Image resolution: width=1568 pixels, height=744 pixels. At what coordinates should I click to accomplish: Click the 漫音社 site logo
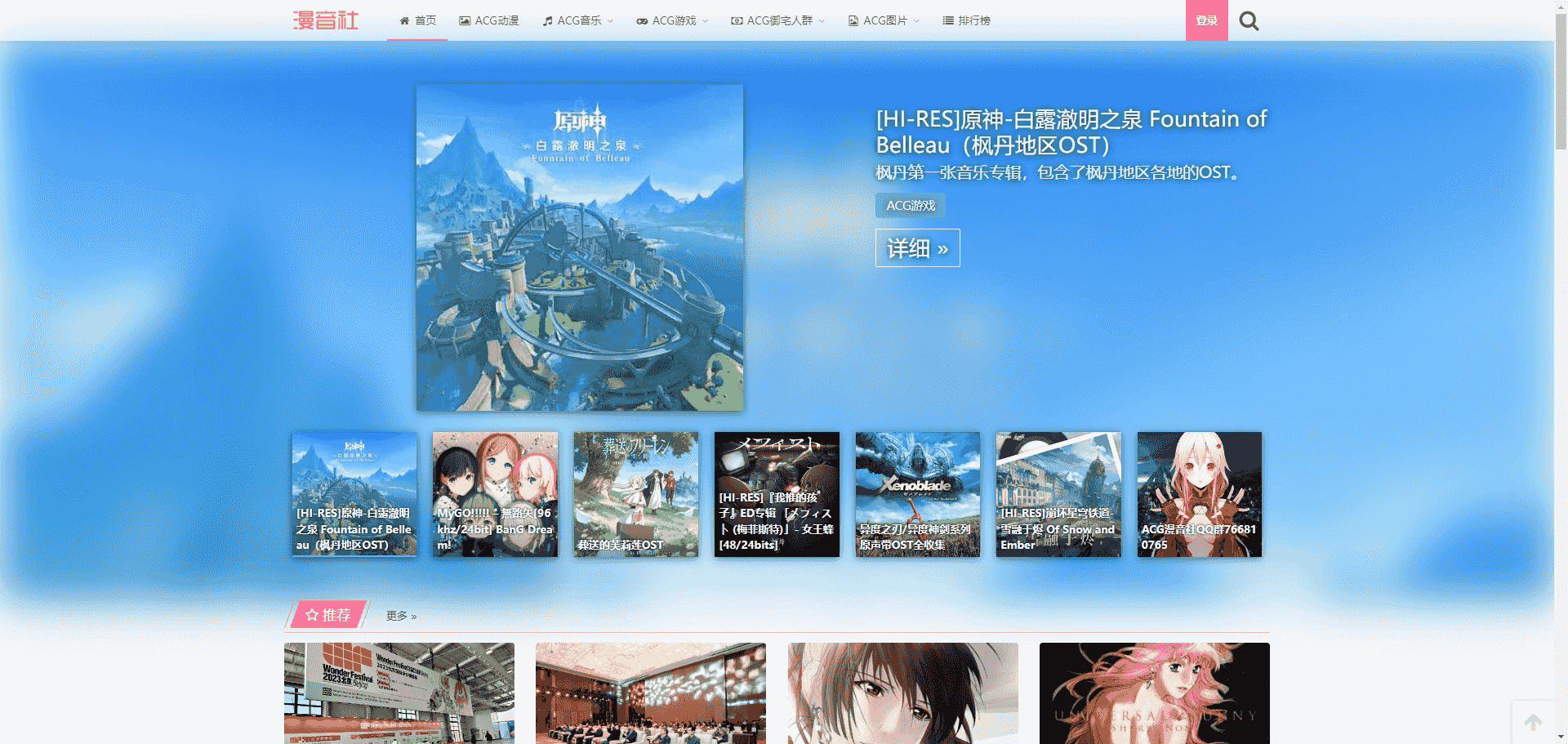pos(326,20)
